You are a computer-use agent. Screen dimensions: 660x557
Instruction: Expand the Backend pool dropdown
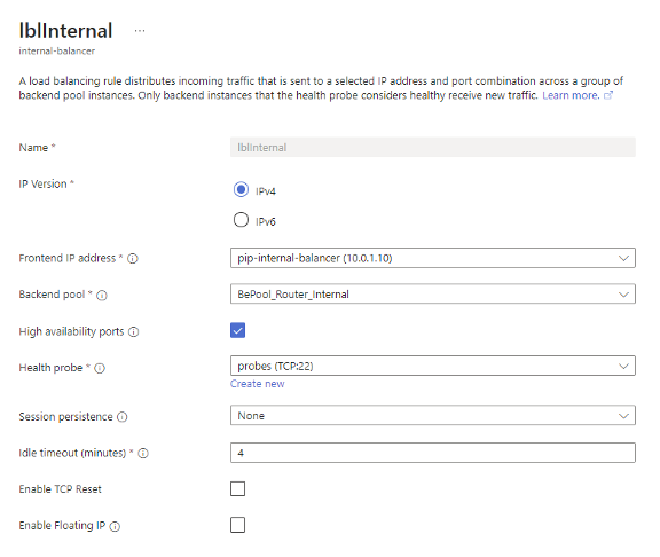point(432,294)
